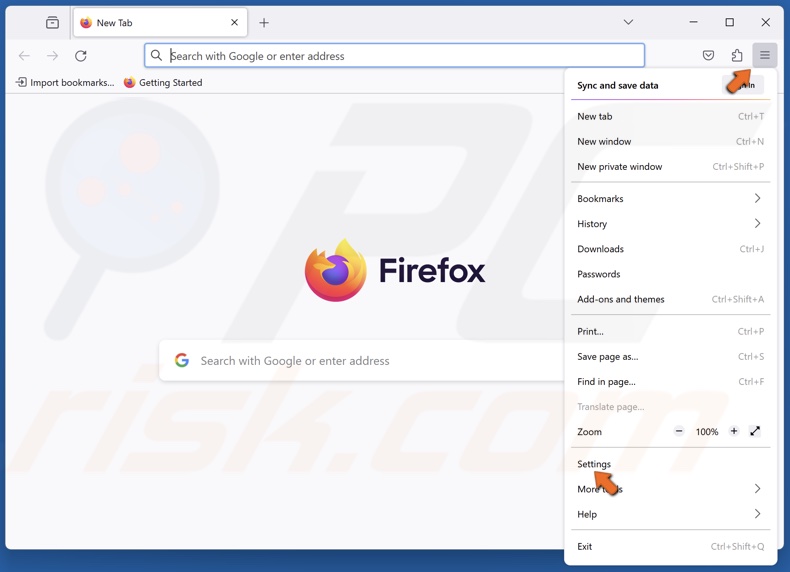The height and width of the screenshot is (572, 790).
Task: Enter full screen from Zoom row
Action: pyautogui.click(x=755, y=431)
